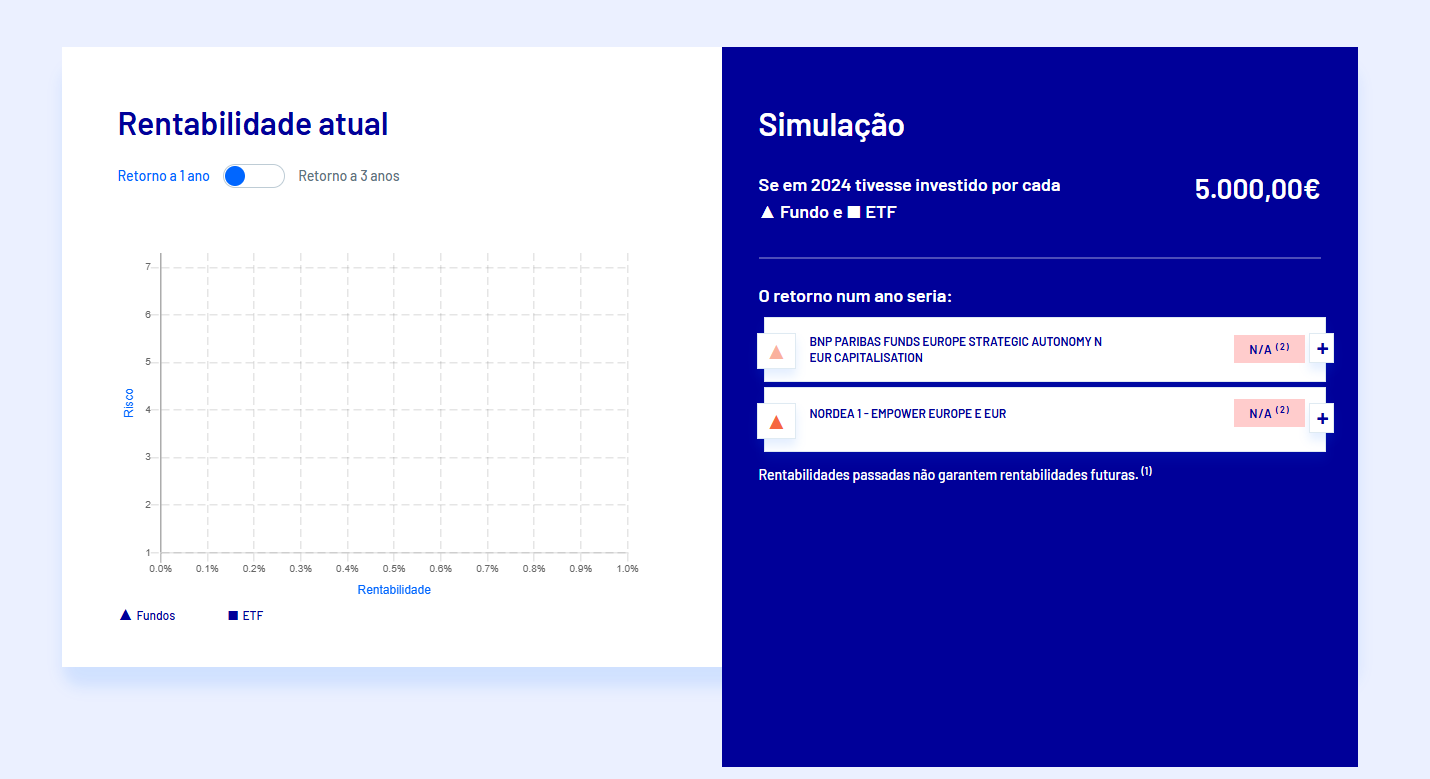Click the Rentabilidade axis label below the chart
The height and width of the screenshot is (779, 1430).
[394, 589]
